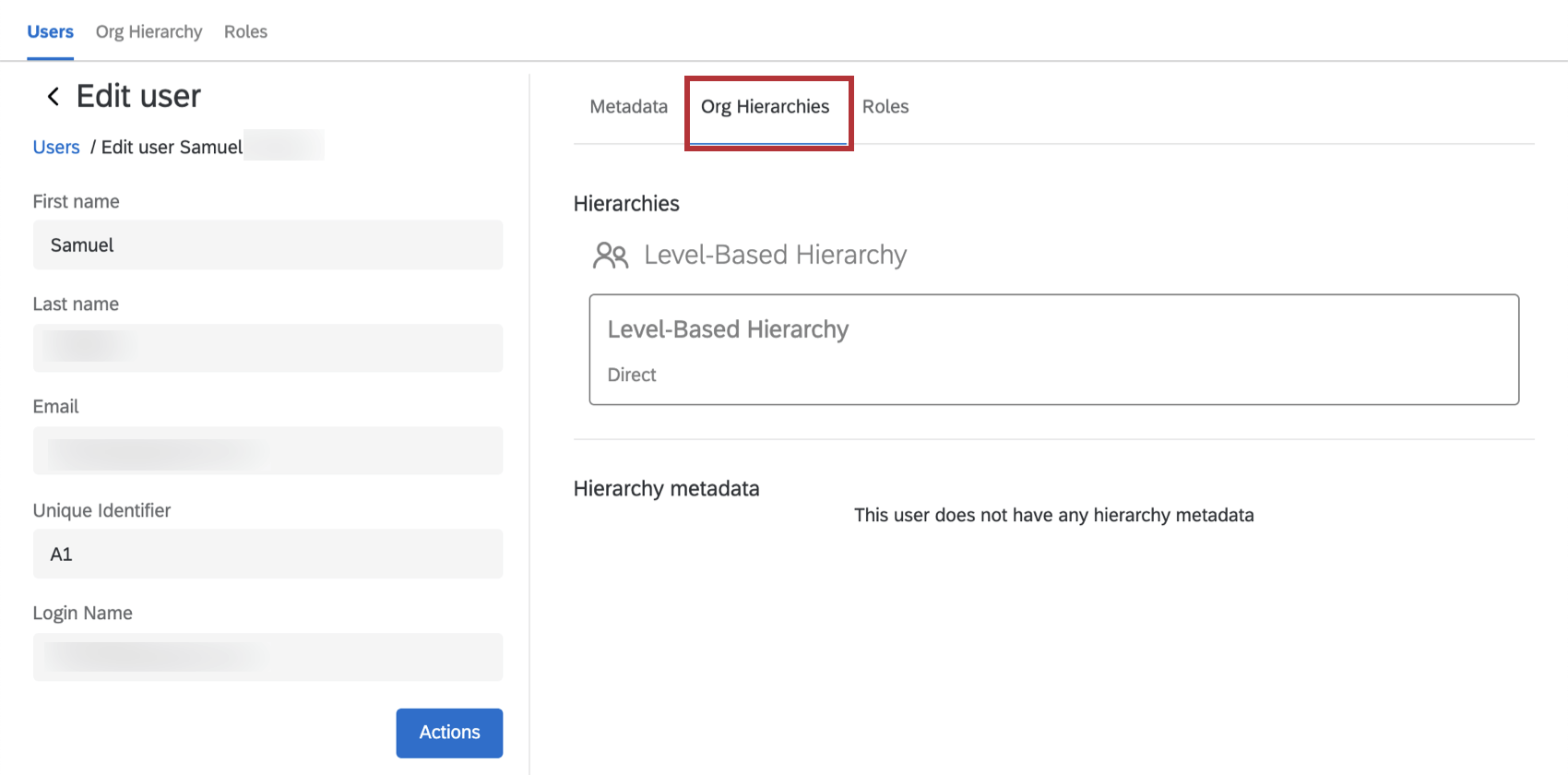Screen dimensions: 1568x775
Task: Follow the Users breadcrumb link
Action: click(x=56, y=148)
